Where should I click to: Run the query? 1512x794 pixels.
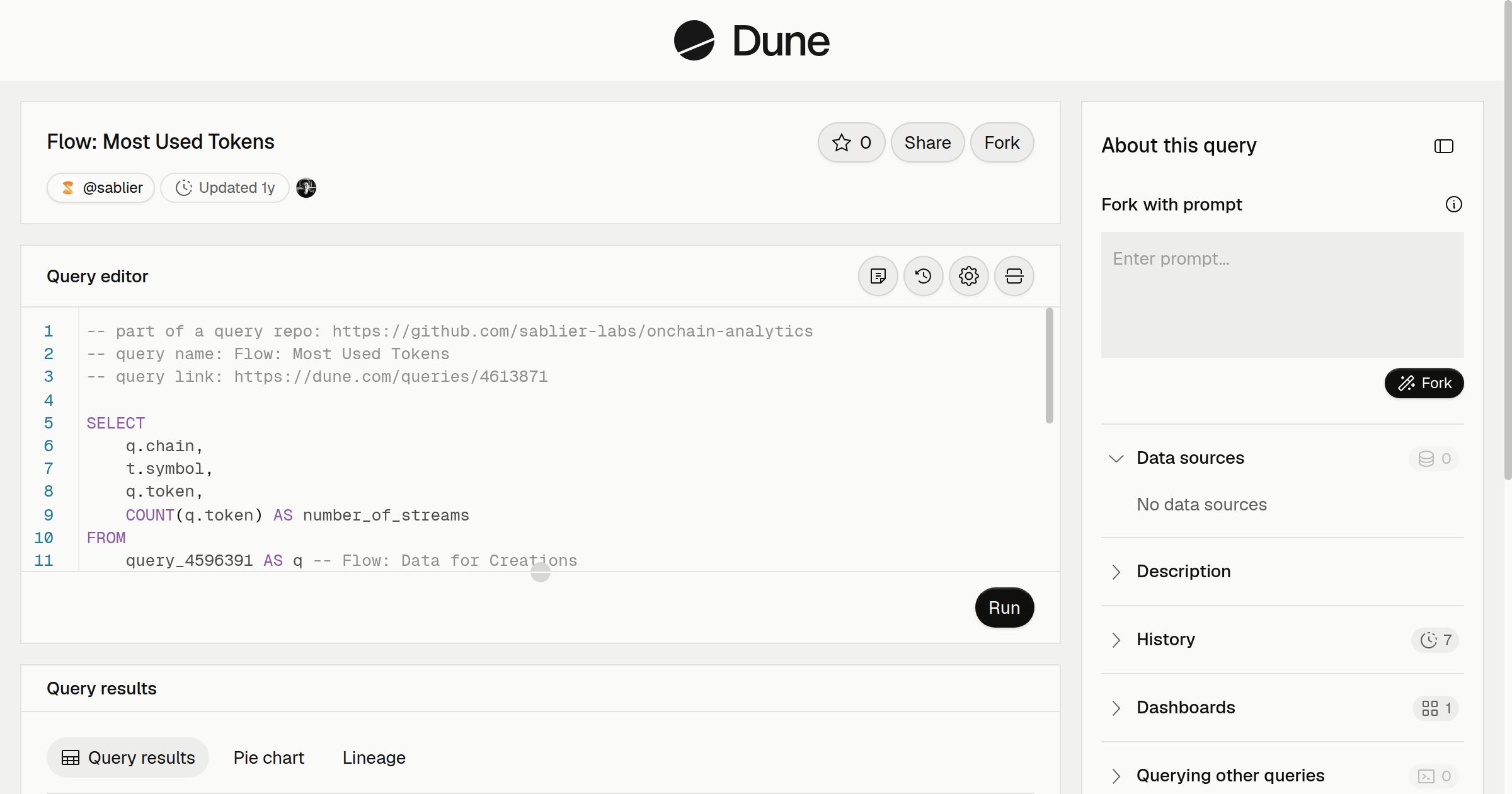coord(1004,607)
